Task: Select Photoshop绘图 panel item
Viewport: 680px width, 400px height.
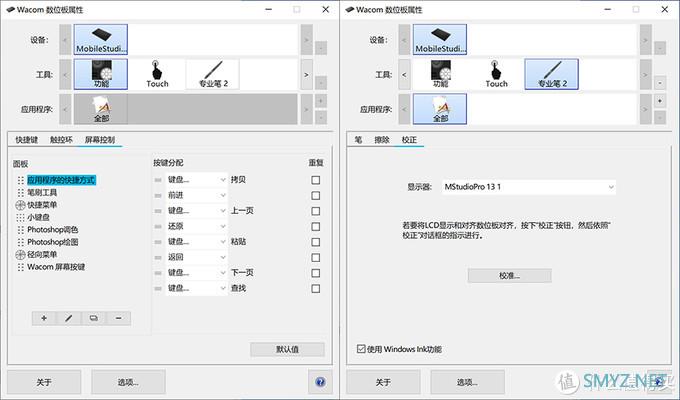Action: (x=52, y=242)
